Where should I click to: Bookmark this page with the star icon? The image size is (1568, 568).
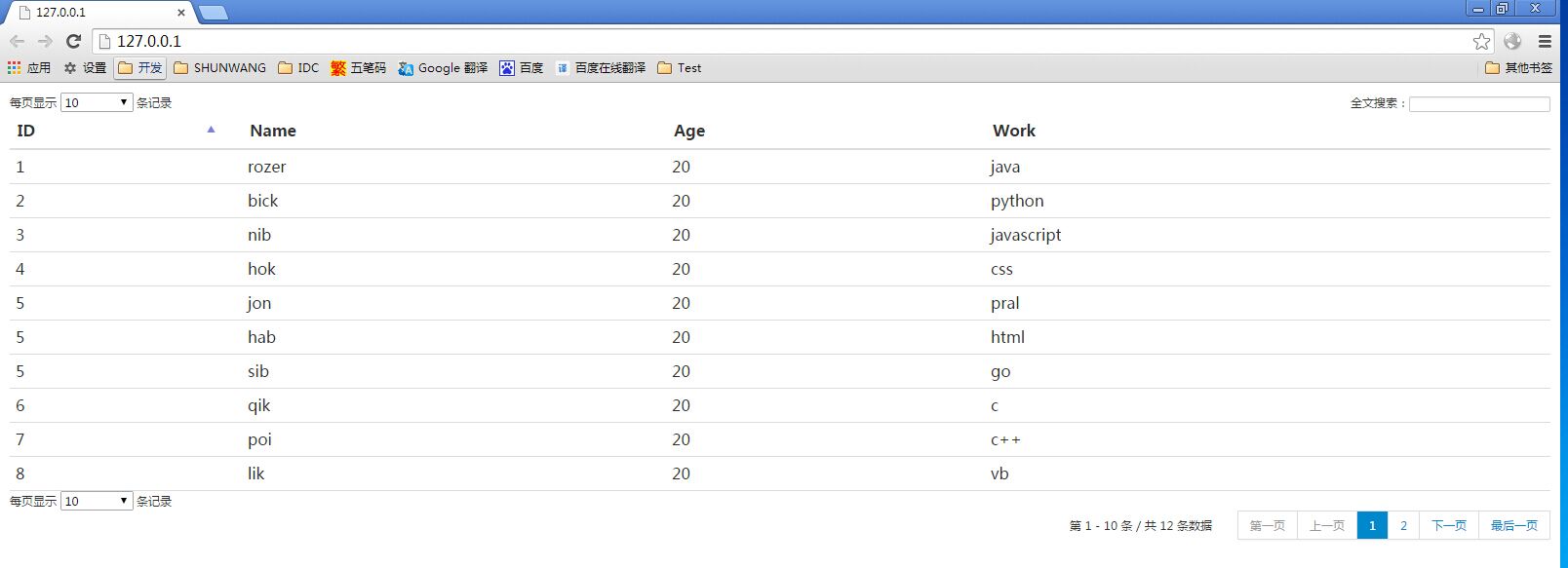pos(1481,41)
